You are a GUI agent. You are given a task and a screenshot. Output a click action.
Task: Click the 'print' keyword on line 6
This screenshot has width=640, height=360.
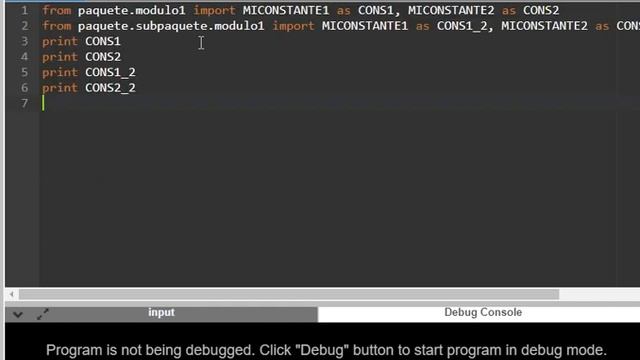(x=60, y=88)
